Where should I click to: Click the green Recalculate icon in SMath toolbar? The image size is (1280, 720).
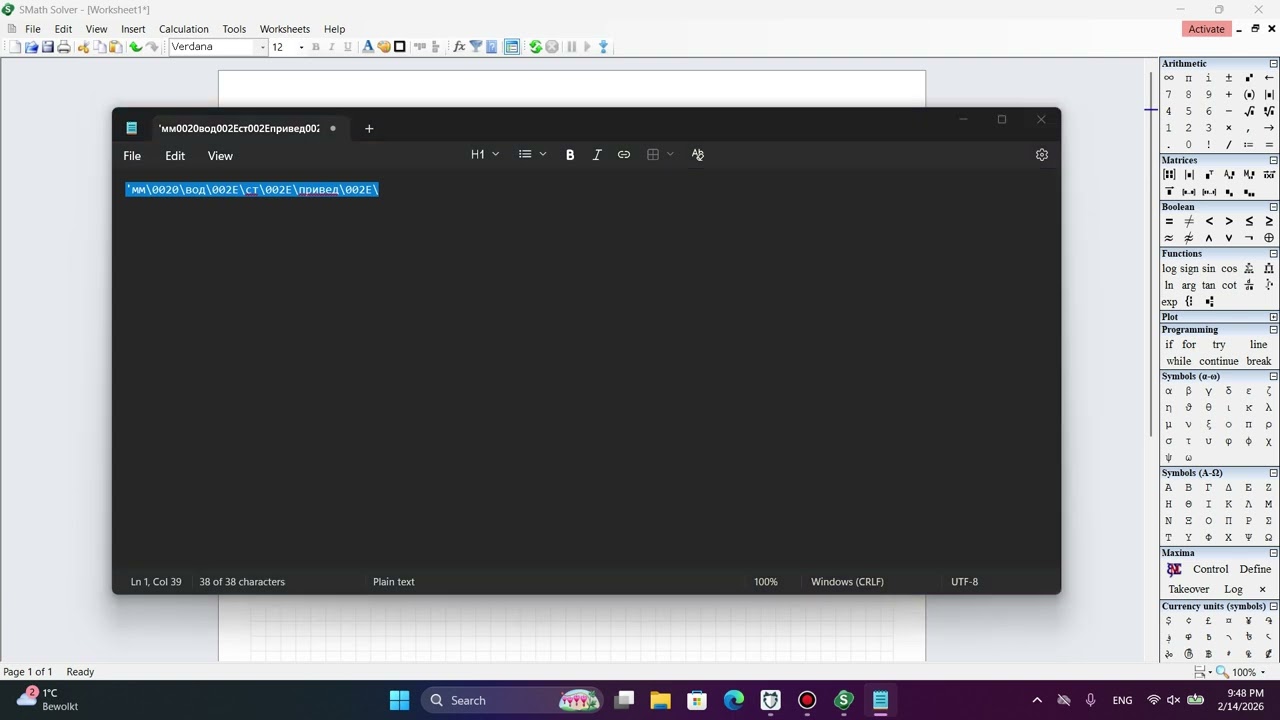(x=535, y=47)
